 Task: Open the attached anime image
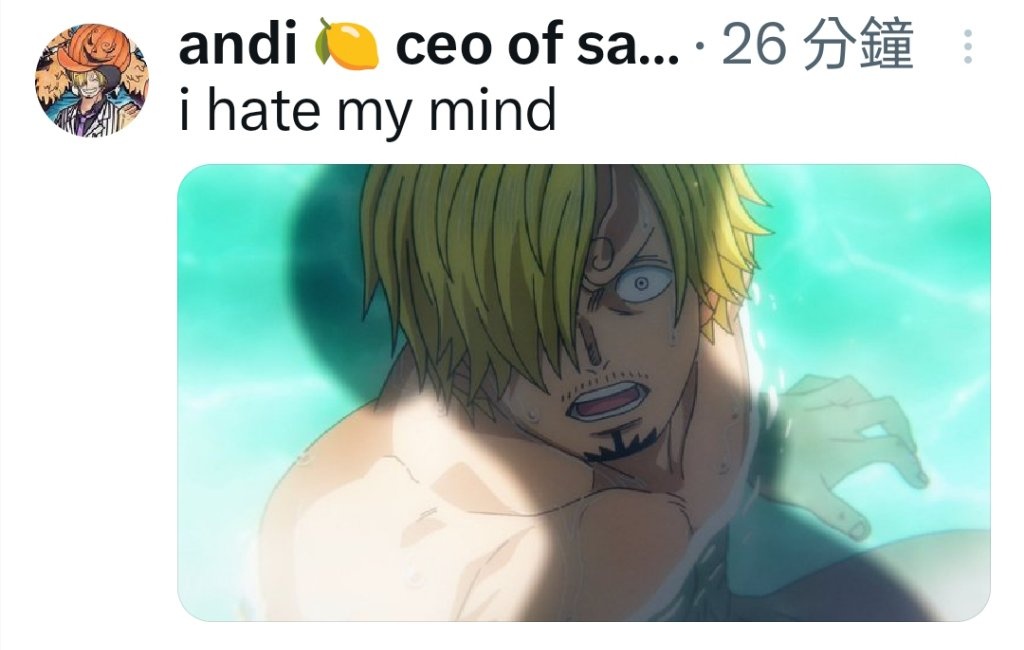(x=584, y=393)
